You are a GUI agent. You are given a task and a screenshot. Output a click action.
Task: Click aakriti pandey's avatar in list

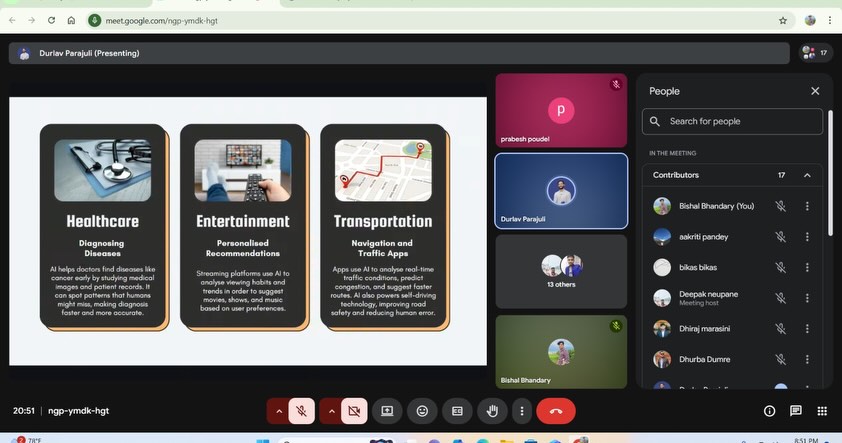(662, 237)
